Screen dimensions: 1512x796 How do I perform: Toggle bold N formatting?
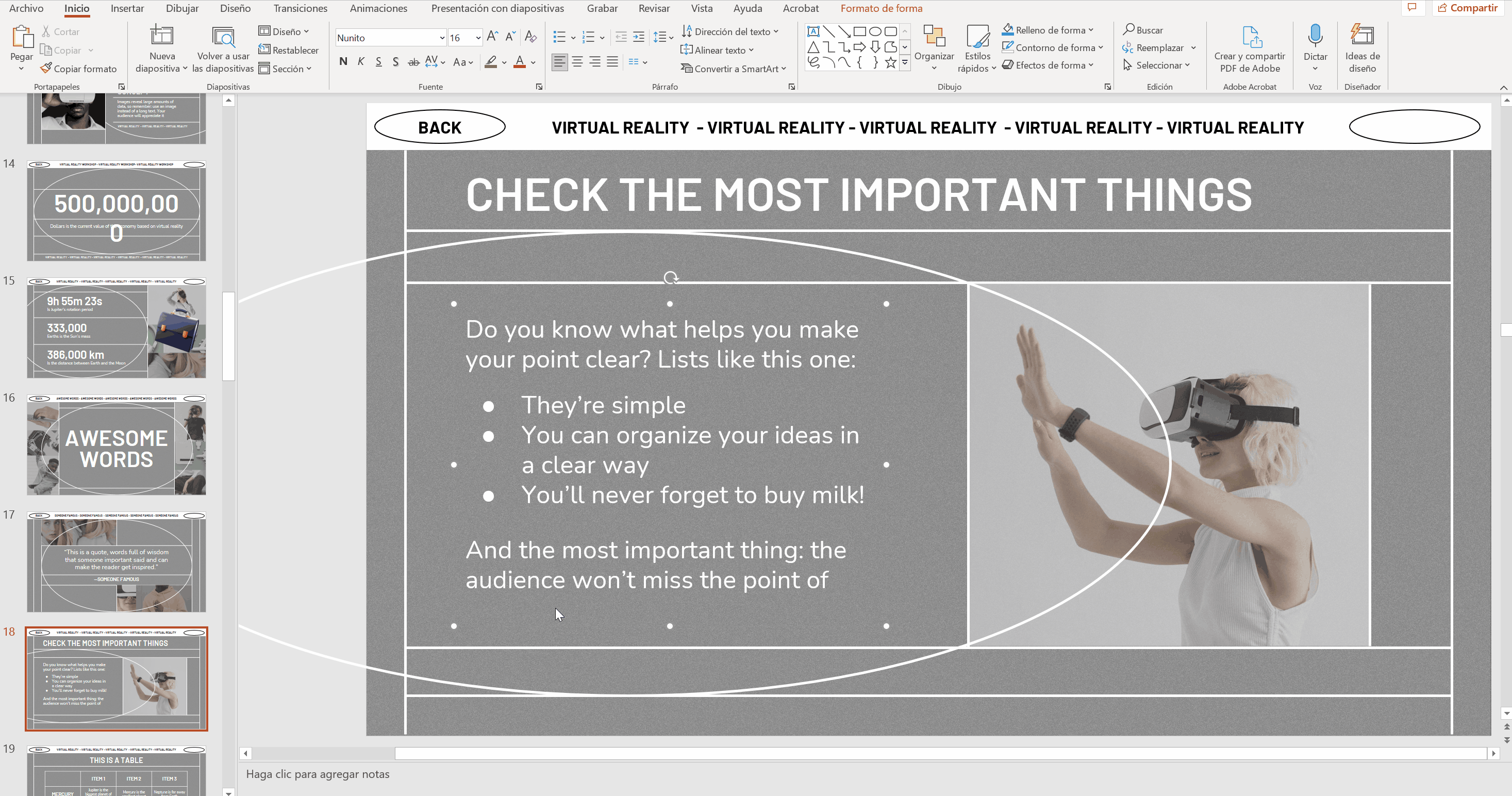(343, 62)
